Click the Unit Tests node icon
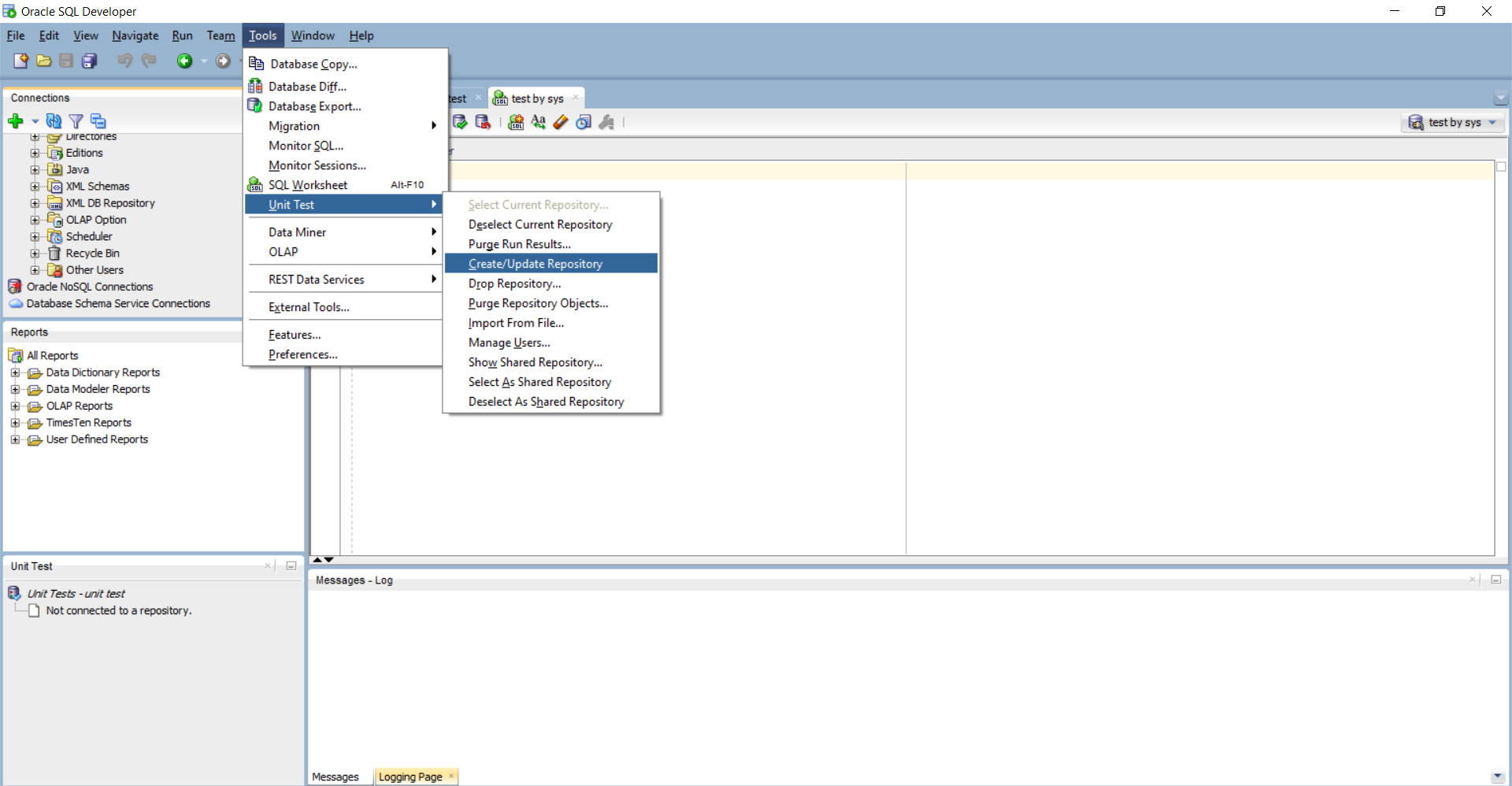This screenshot has width=1512, height=786. [x=14, y=593]
